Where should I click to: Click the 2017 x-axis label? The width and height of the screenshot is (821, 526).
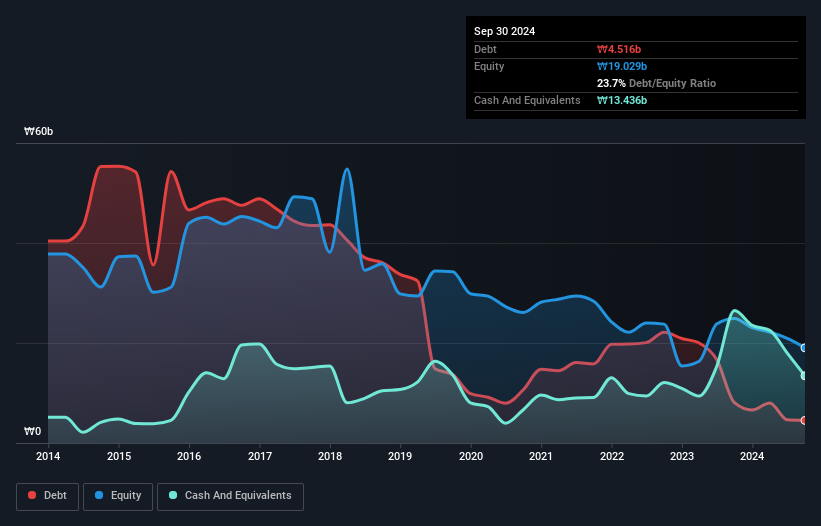pyautogui.click(x=260, y=456)
